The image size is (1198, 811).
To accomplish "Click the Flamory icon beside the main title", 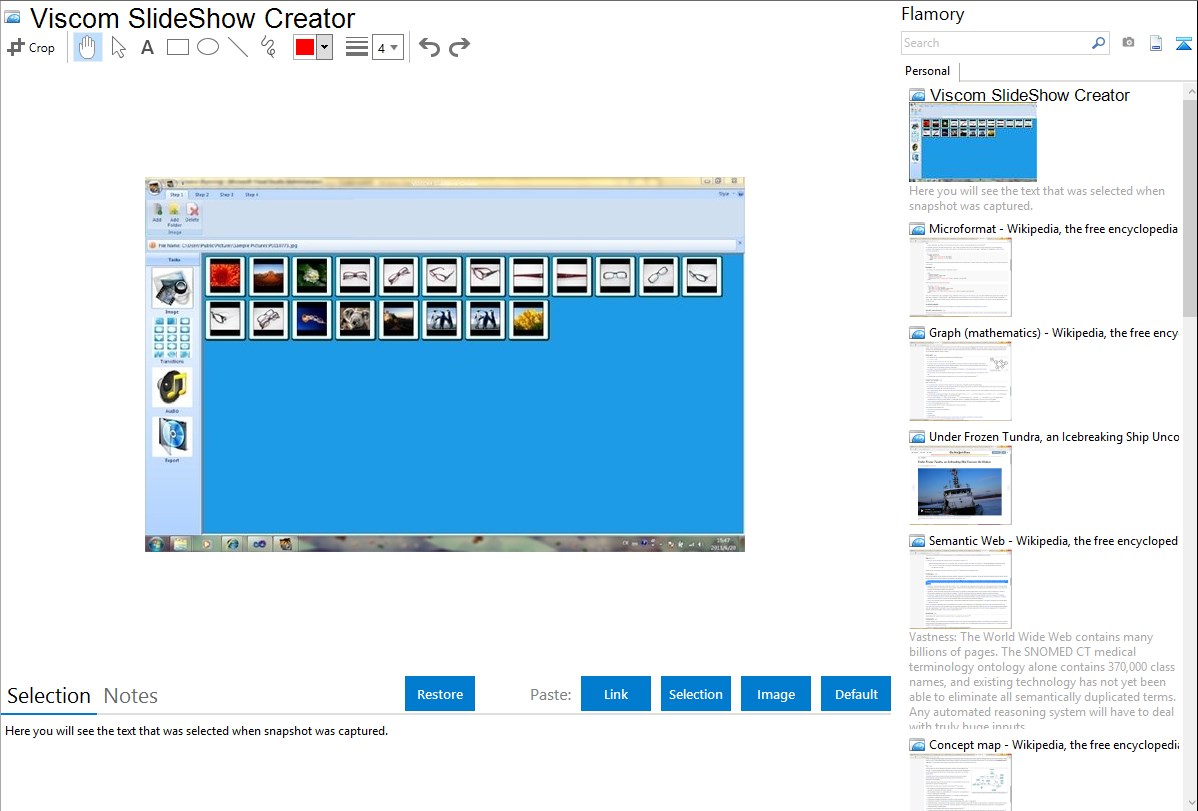I will (x=13, y=18).
